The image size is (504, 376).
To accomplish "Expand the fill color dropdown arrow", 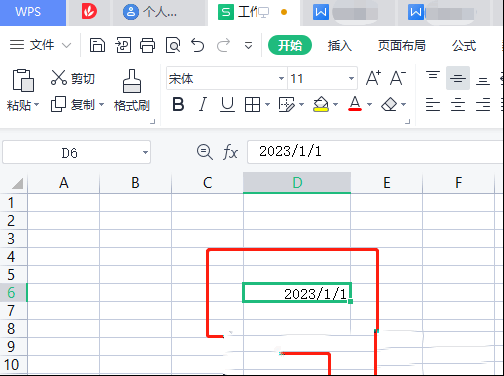I will (335, 105).
